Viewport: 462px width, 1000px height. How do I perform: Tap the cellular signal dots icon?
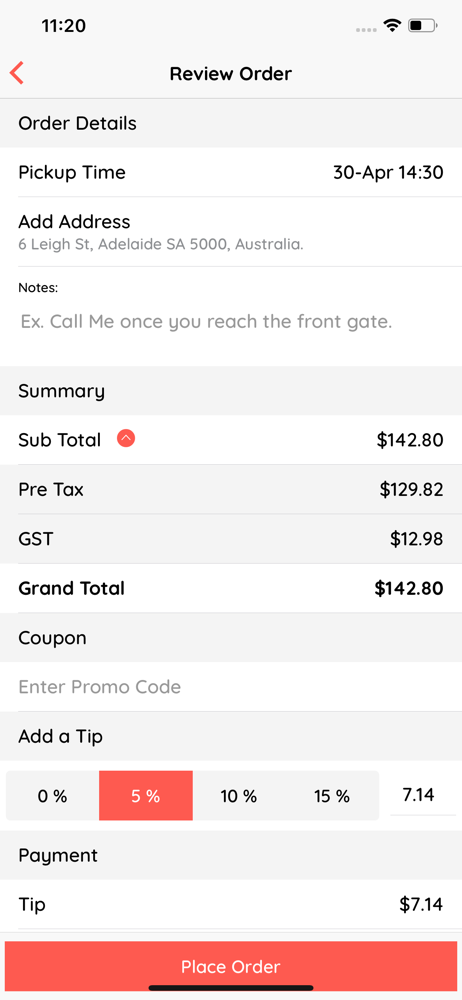366,29
